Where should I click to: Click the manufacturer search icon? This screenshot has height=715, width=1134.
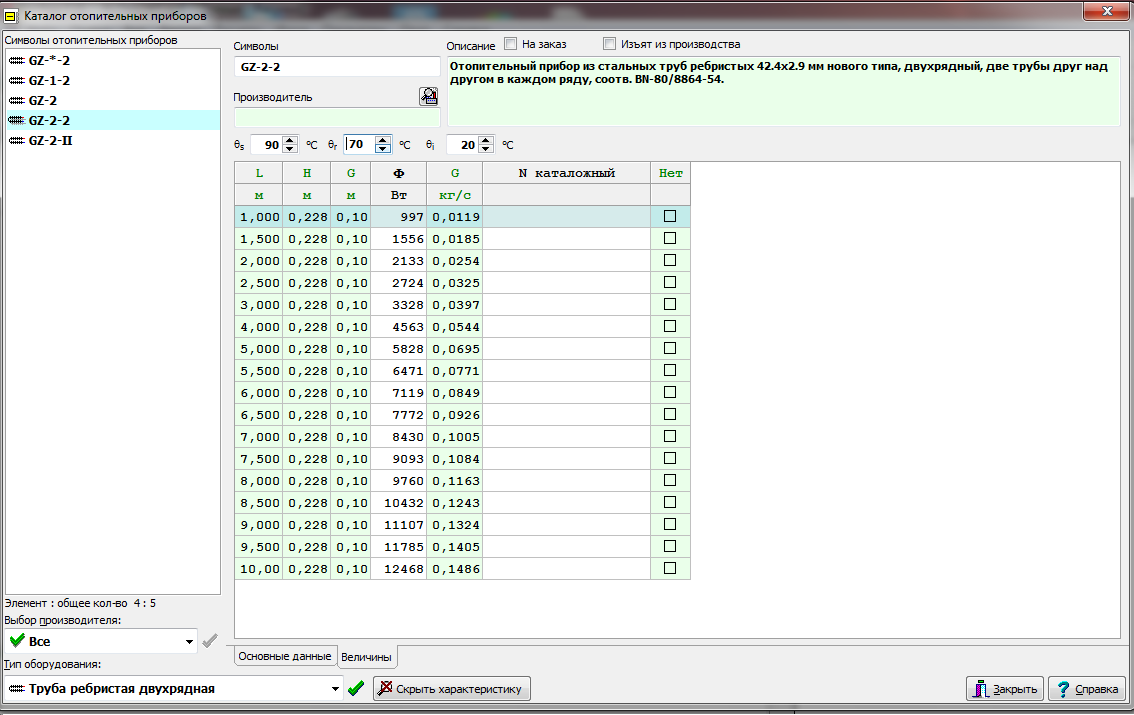[429, 96]
